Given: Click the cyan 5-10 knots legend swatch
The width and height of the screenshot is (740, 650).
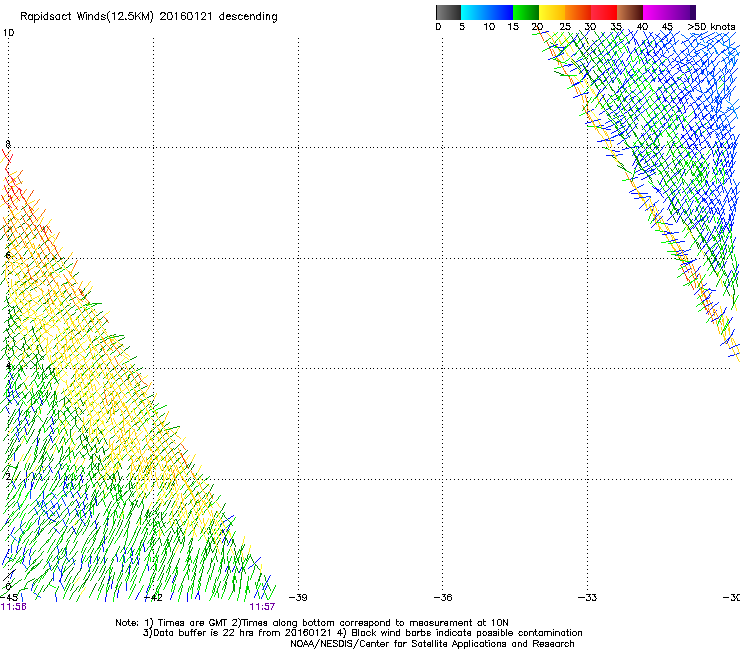Looking at the screenshot, I should pyautogui.click(x=474, y=12).
